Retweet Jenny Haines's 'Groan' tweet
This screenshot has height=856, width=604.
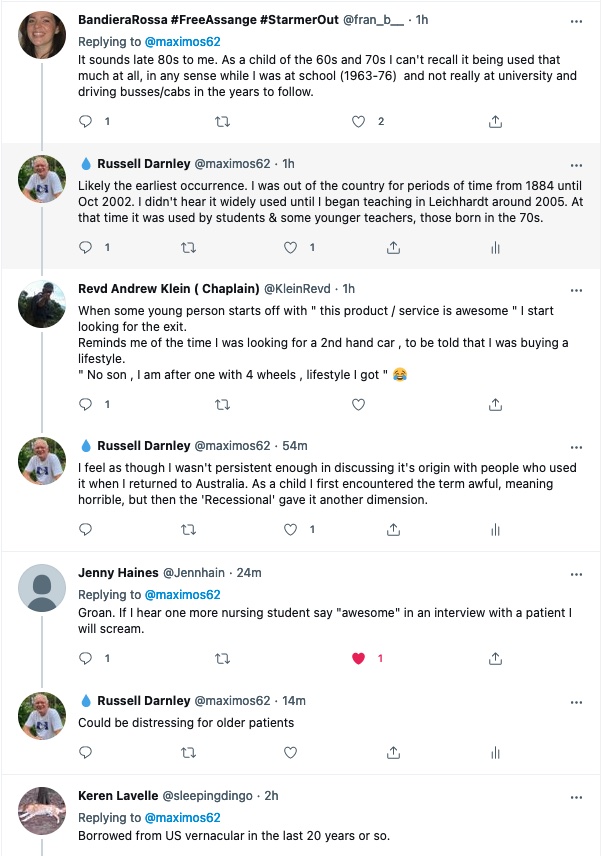223,658
